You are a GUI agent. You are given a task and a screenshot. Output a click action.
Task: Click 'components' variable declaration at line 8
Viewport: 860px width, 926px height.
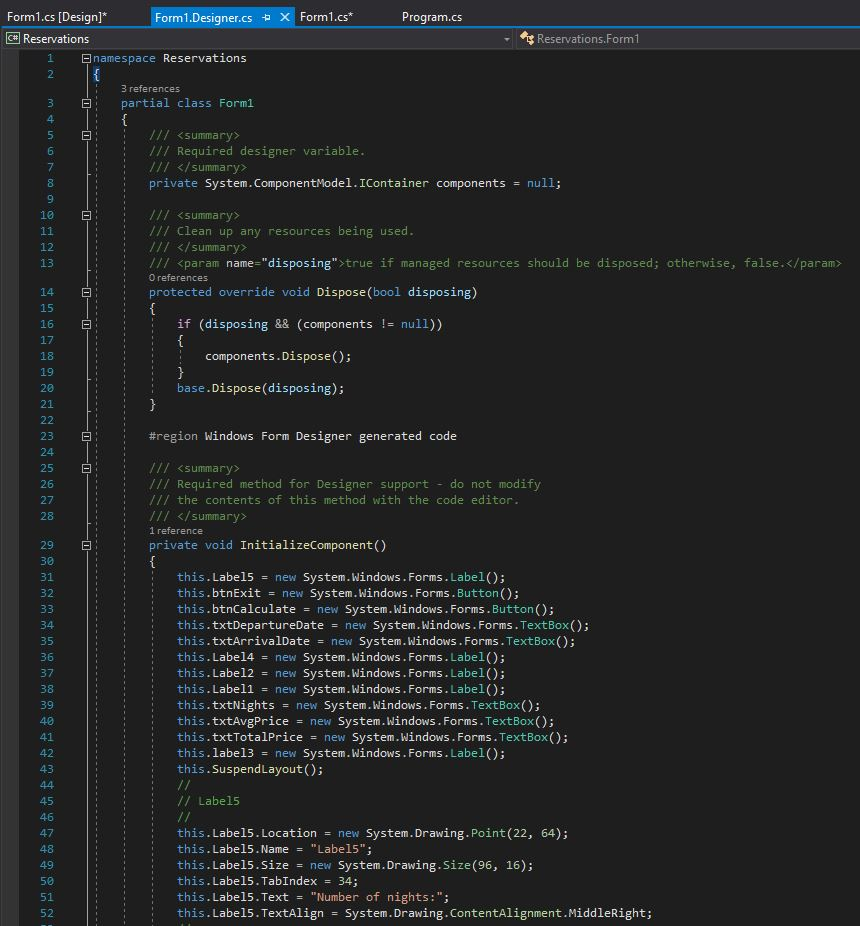pos(471,183)
